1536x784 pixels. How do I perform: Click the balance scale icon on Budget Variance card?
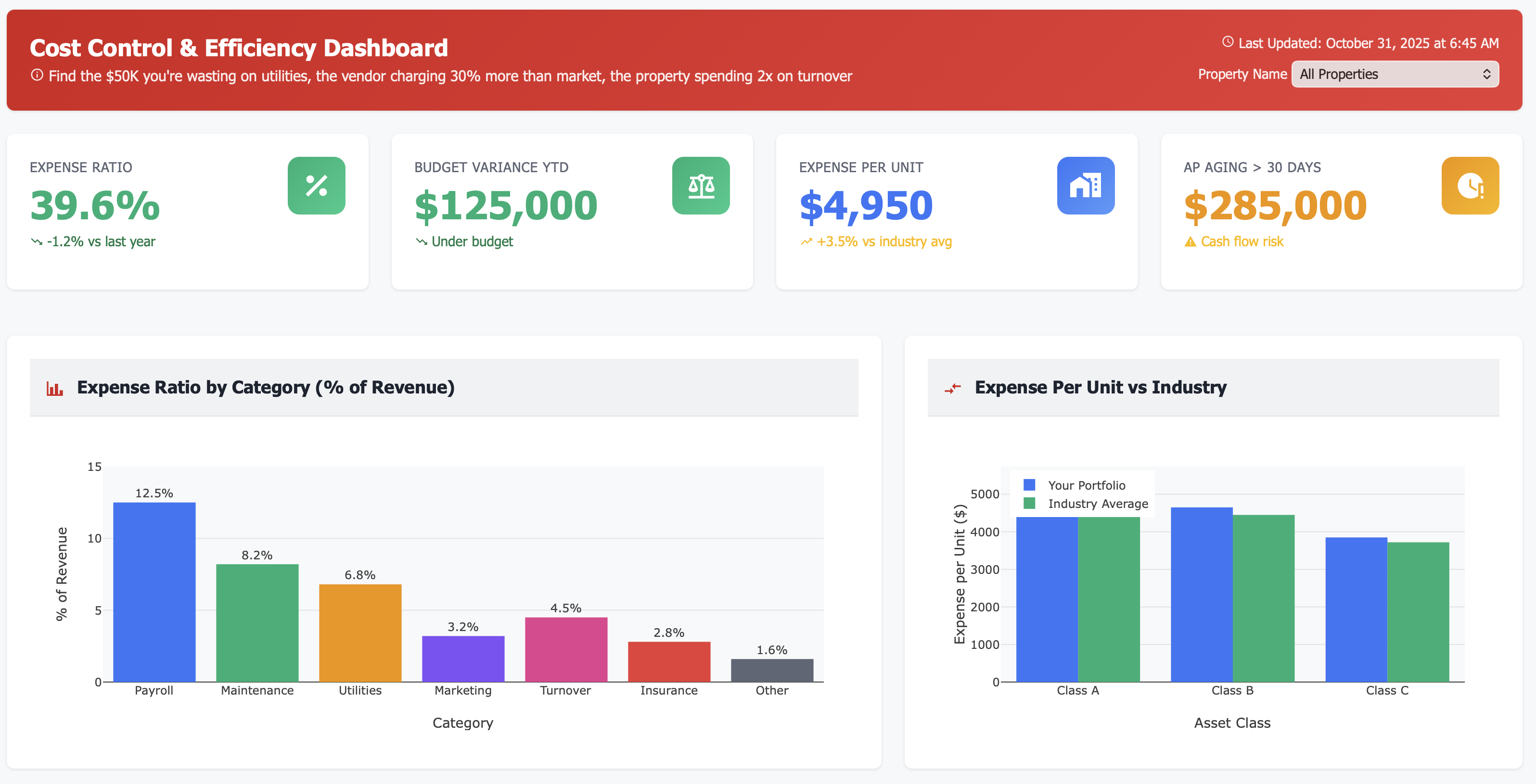pos(701,185)
